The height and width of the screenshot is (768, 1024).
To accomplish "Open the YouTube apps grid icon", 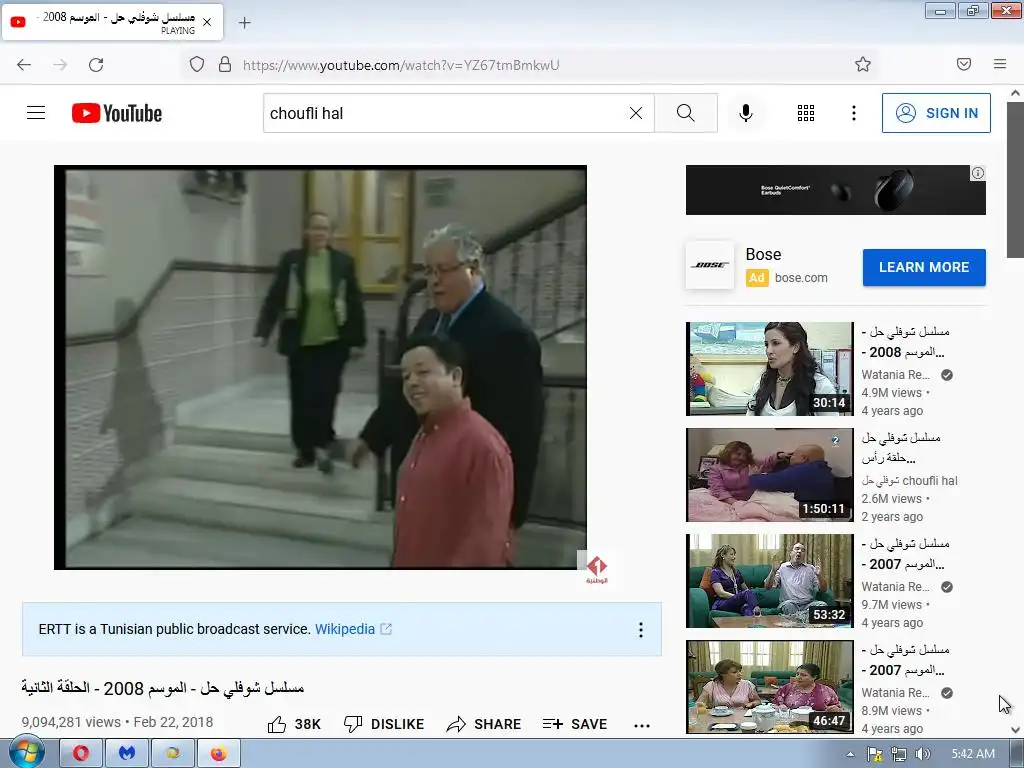I will tap(806, 113).
